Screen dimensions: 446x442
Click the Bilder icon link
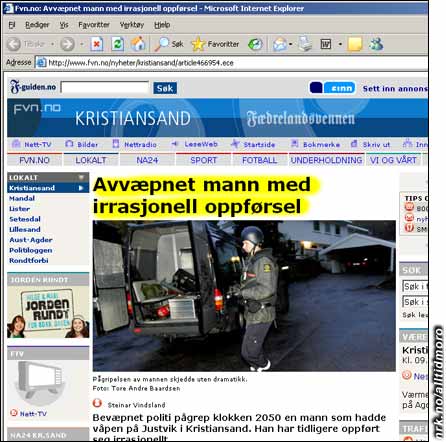69,144
